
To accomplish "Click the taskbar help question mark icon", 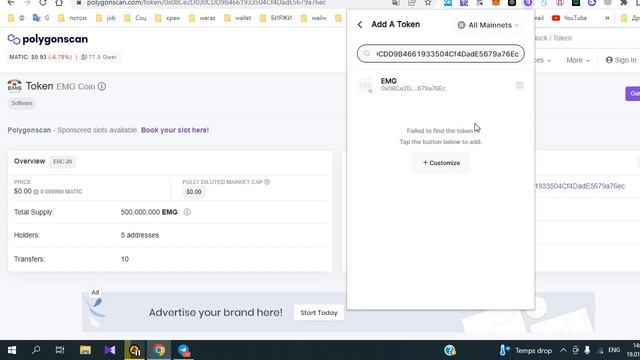I will tap(450, 350).
